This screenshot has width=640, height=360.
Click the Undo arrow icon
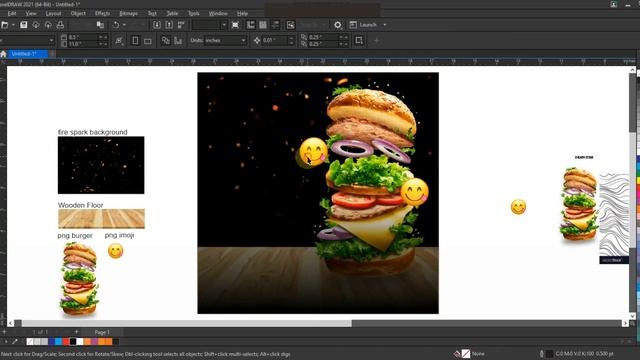pos(116,25)
